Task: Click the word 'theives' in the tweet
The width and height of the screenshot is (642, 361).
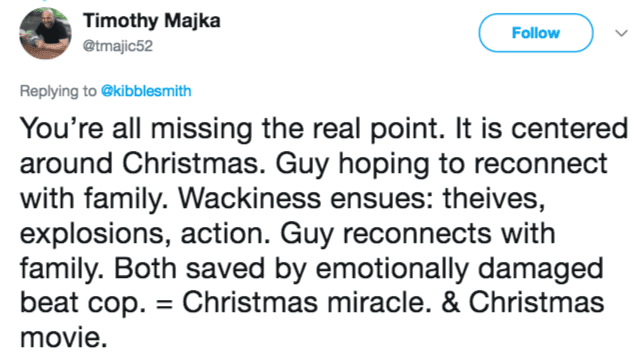Action: [494, 199]
